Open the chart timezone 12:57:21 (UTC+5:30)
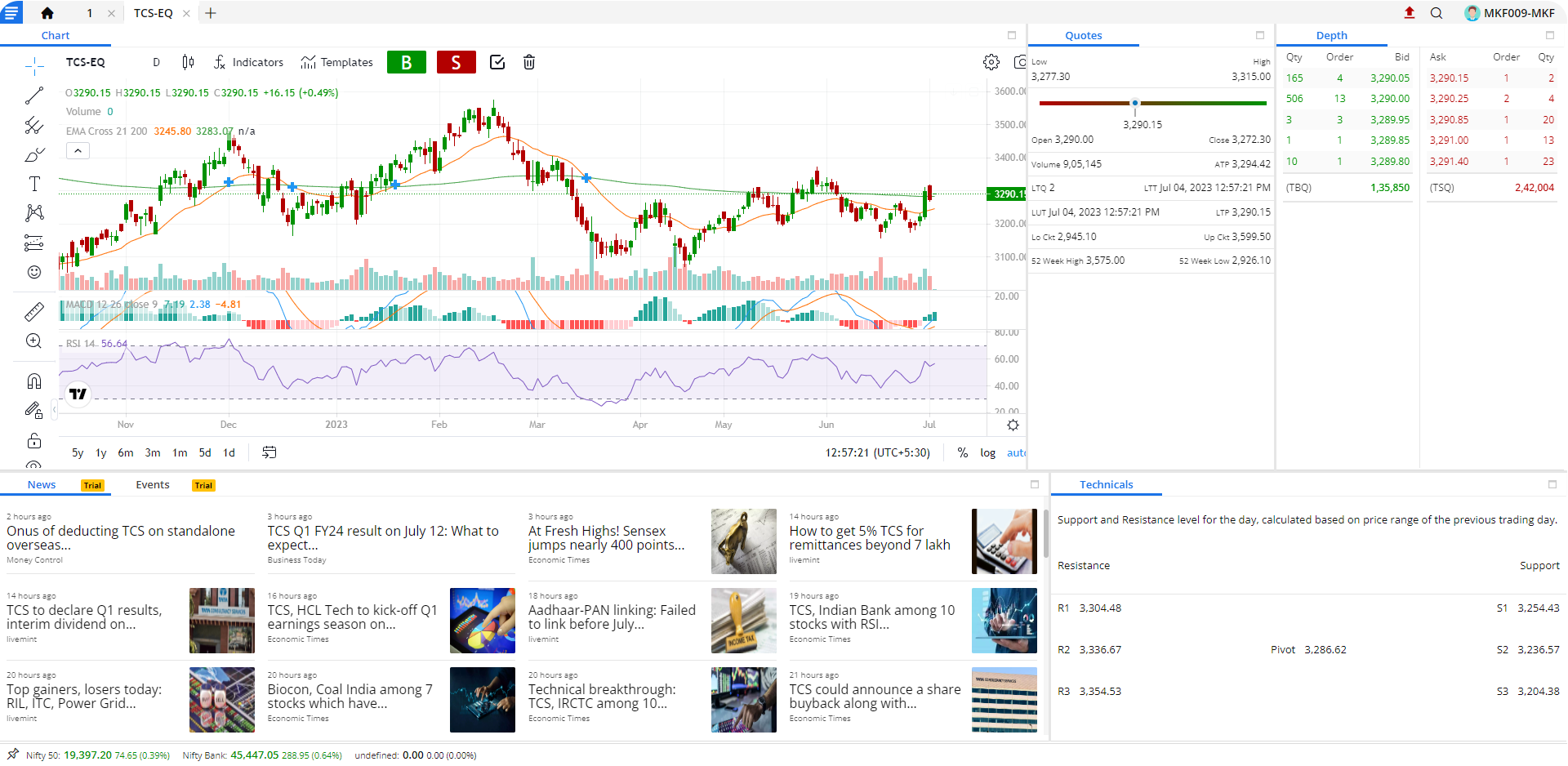Image resolution: width=1568 pixels, height=766 pixels. tap(877, 452)
